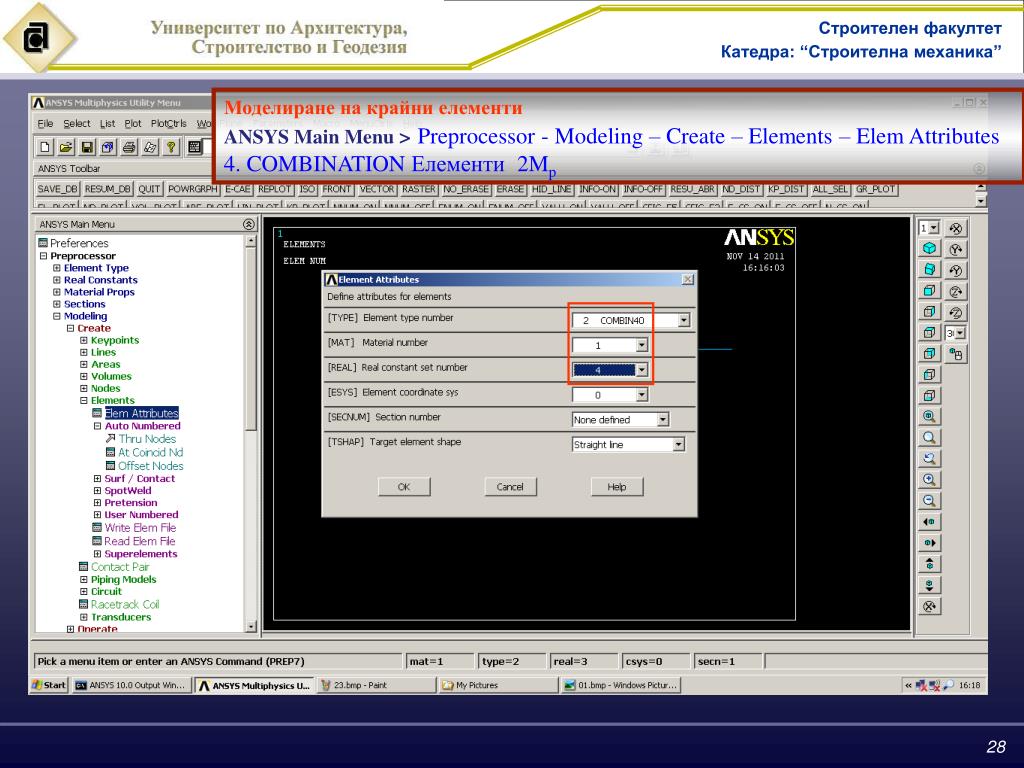
Task: Switch to Isometric view icon
Action: (x=929, y=249)
